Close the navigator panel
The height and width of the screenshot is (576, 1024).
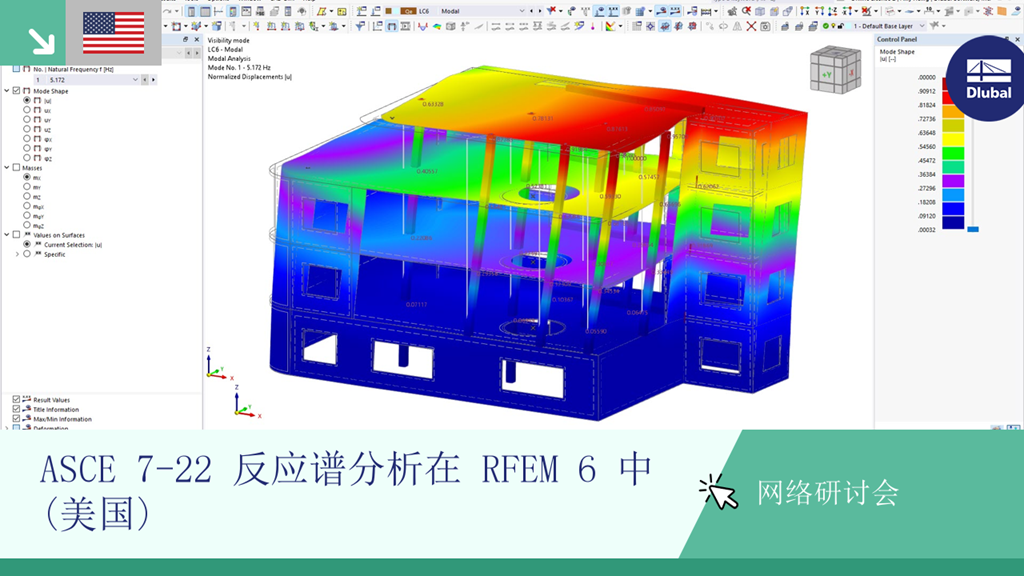pos(197,39)
